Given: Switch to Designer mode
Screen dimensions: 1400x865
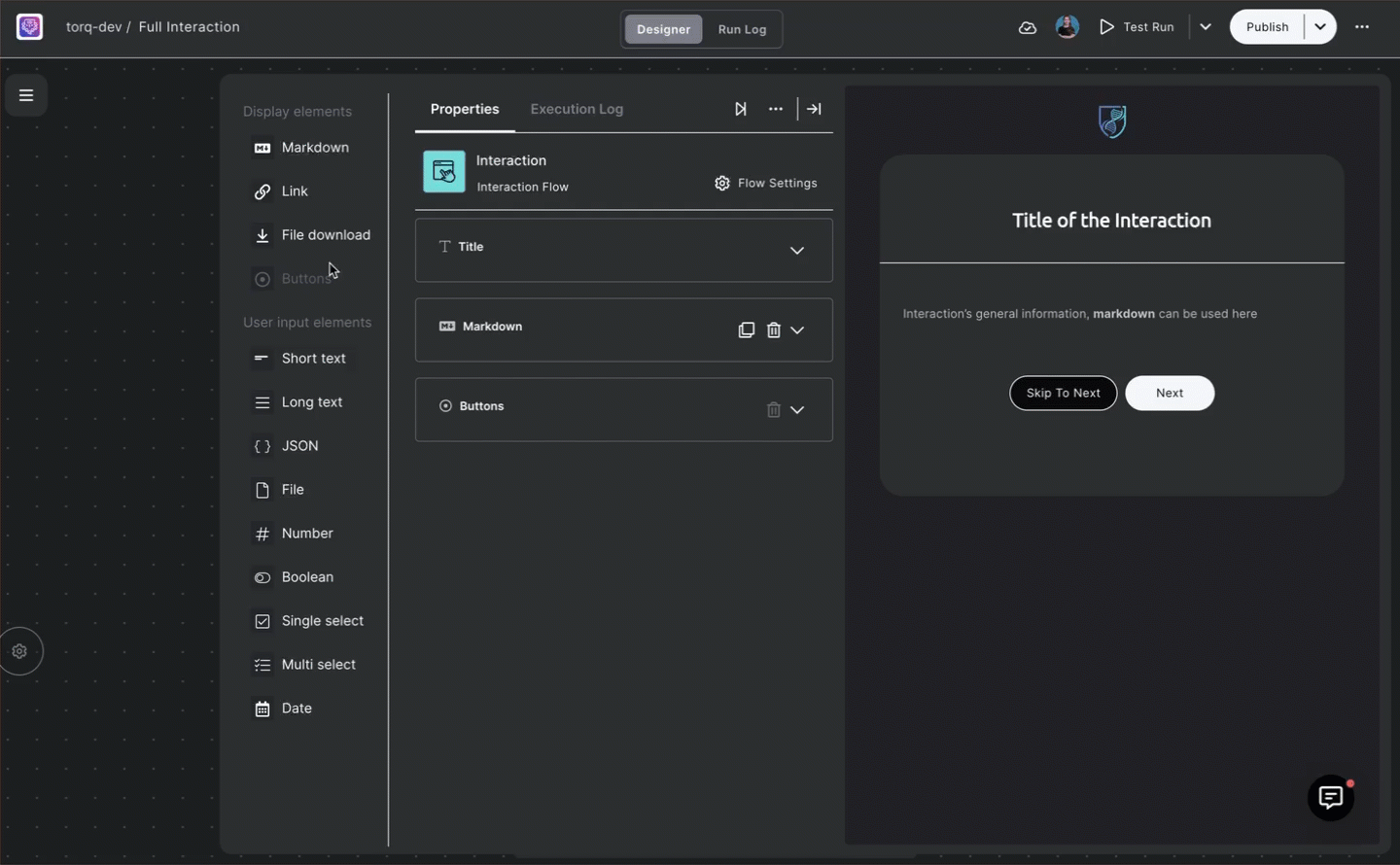Looking at the screenshot, I should tap(663, 29).
